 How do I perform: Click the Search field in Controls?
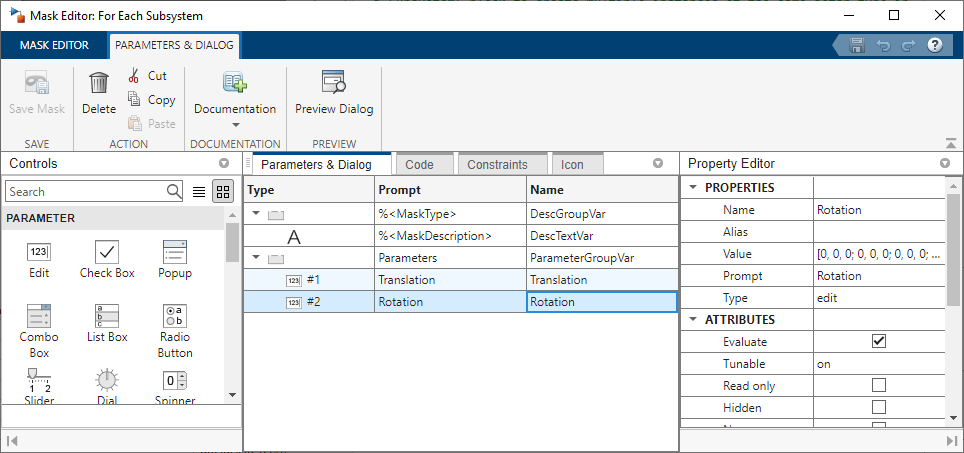point(85,191)
